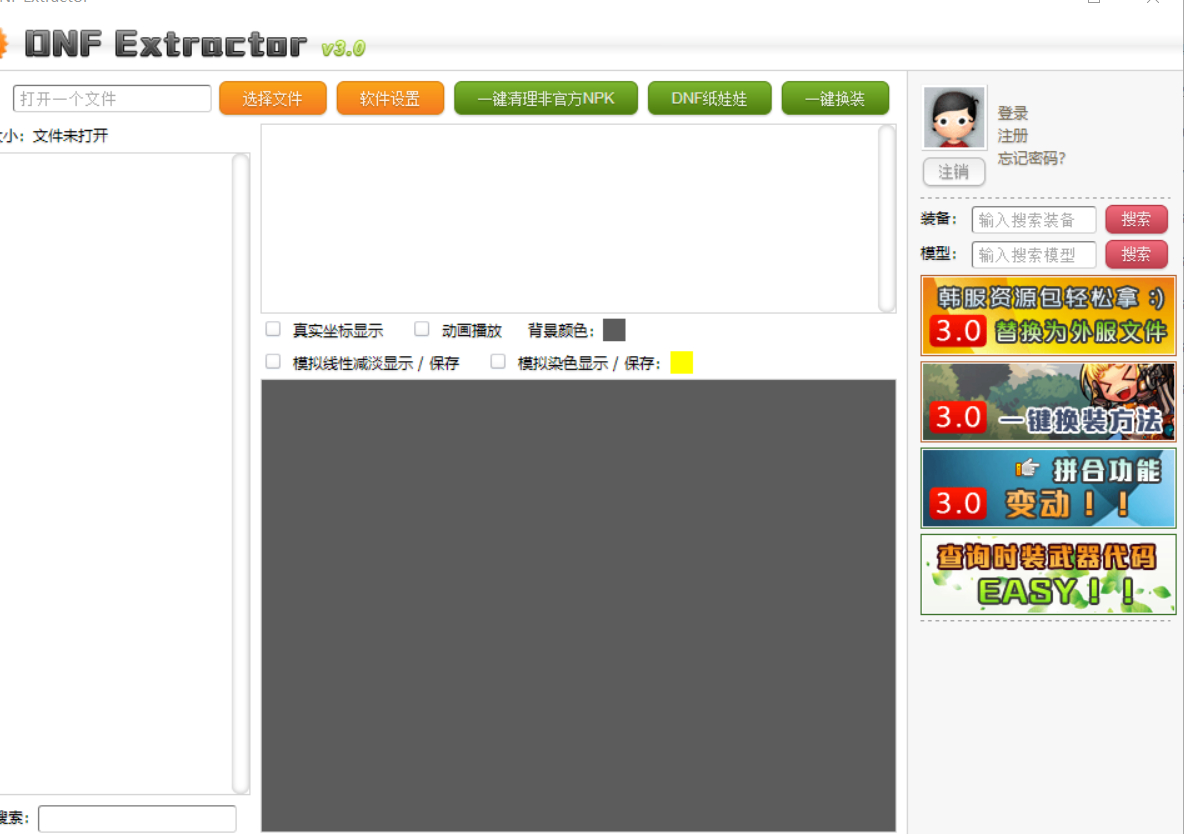Focus the 输入搜索装备 field
1184x834 pixels.
[x=1034, y=220]
